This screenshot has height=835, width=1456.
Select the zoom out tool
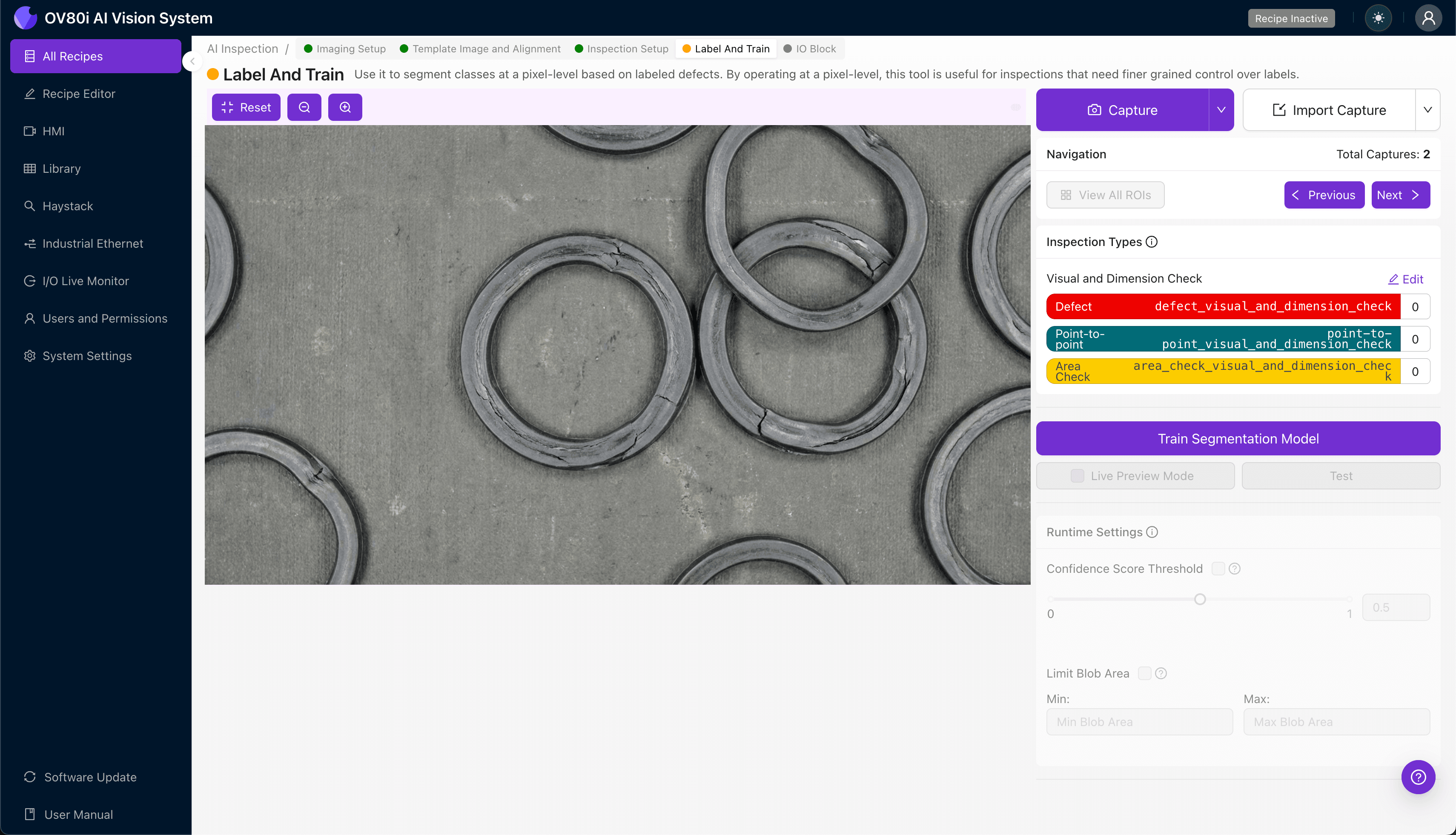[304, 107]
